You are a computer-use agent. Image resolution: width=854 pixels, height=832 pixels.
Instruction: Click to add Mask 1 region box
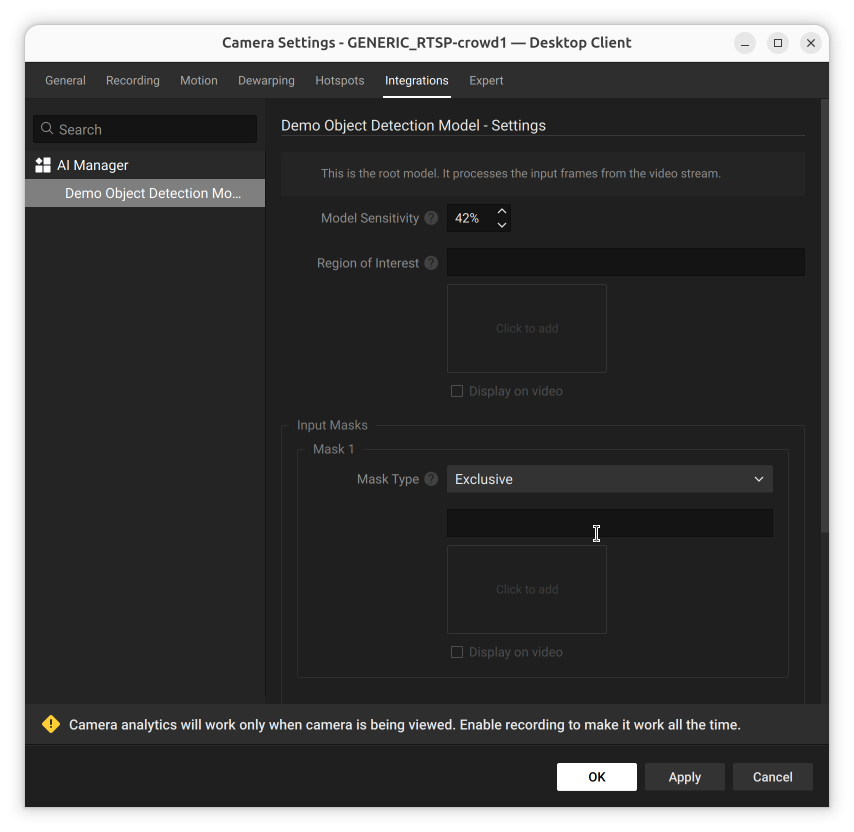pyautogui.click(x=527, y=589)
